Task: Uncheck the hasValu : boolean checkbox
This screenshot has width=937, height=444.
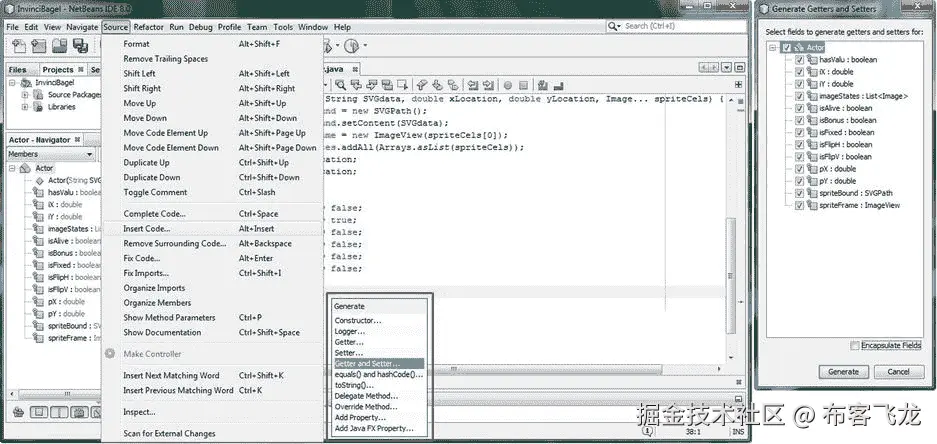Action: pyautogui.click(x=800, y=60)
